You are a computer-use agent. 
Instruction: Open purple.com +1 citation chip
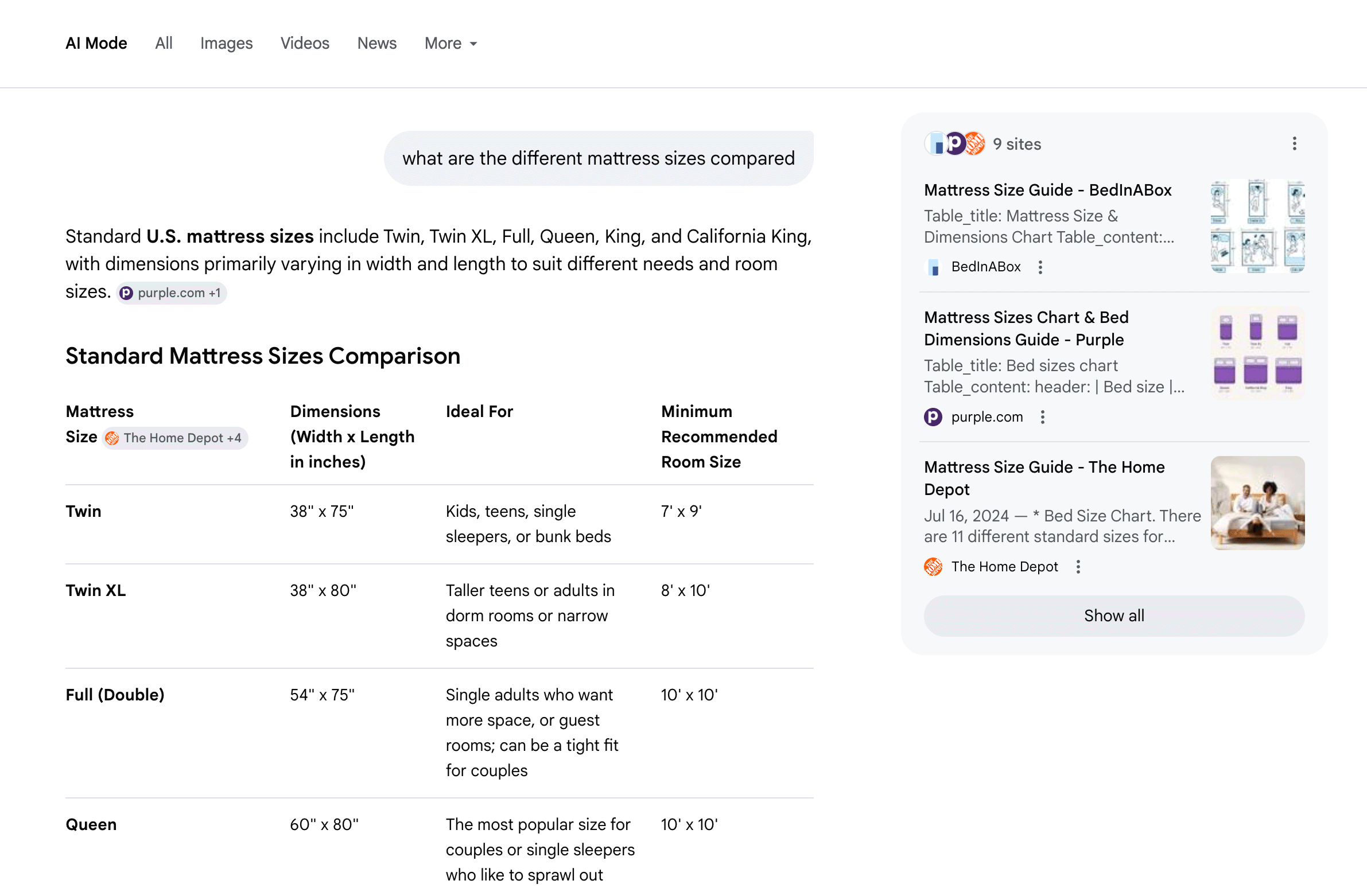tap(171, 293)
